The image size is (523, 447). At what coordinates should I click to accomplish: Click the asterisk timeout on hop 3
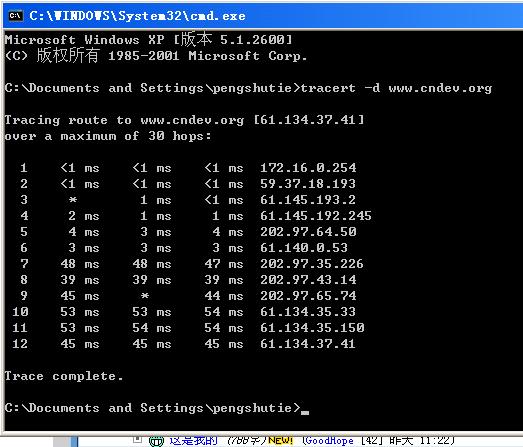point(73,200)
